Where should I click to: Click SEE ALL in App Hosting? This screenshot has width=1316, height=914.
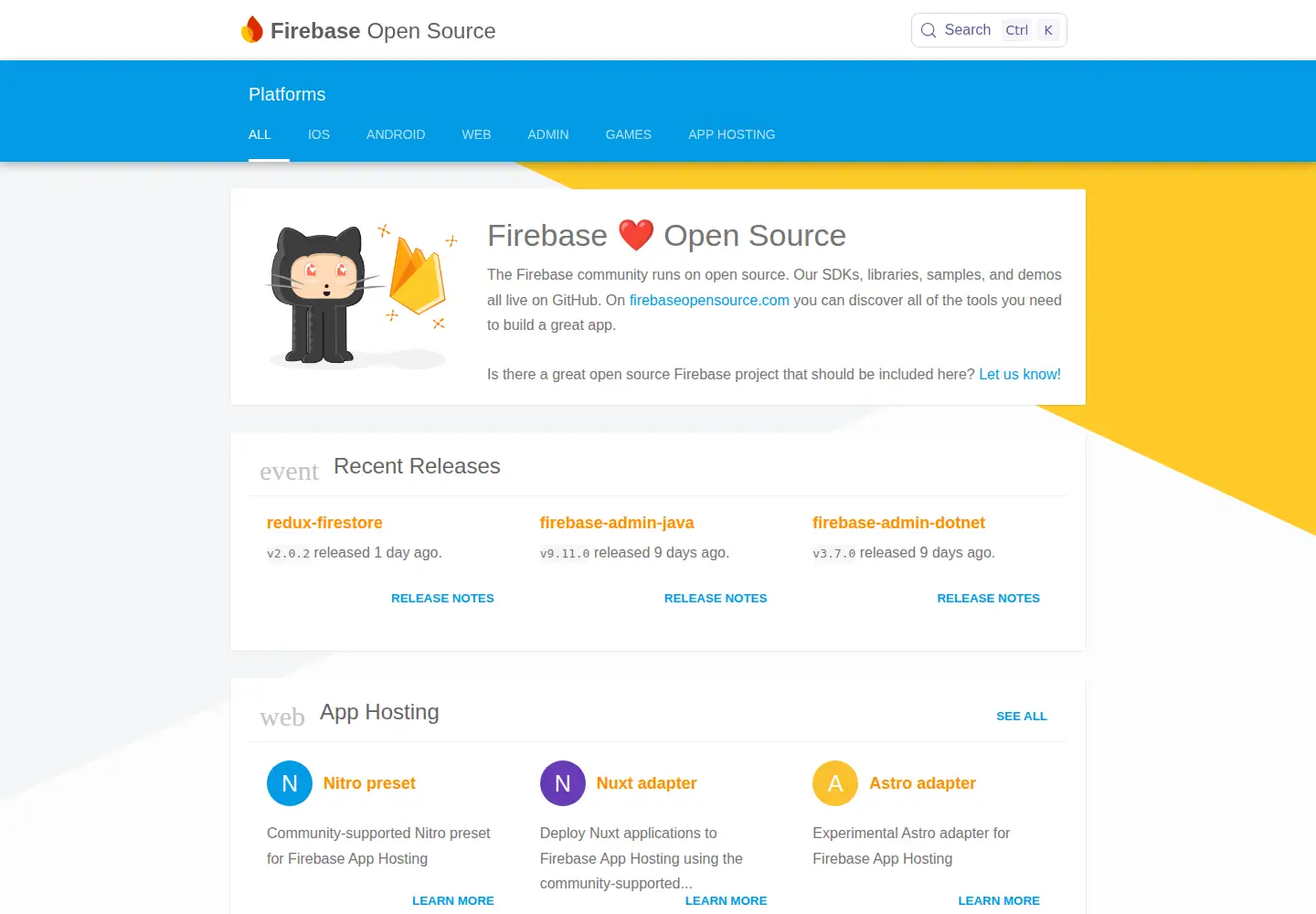[1022, 716]
